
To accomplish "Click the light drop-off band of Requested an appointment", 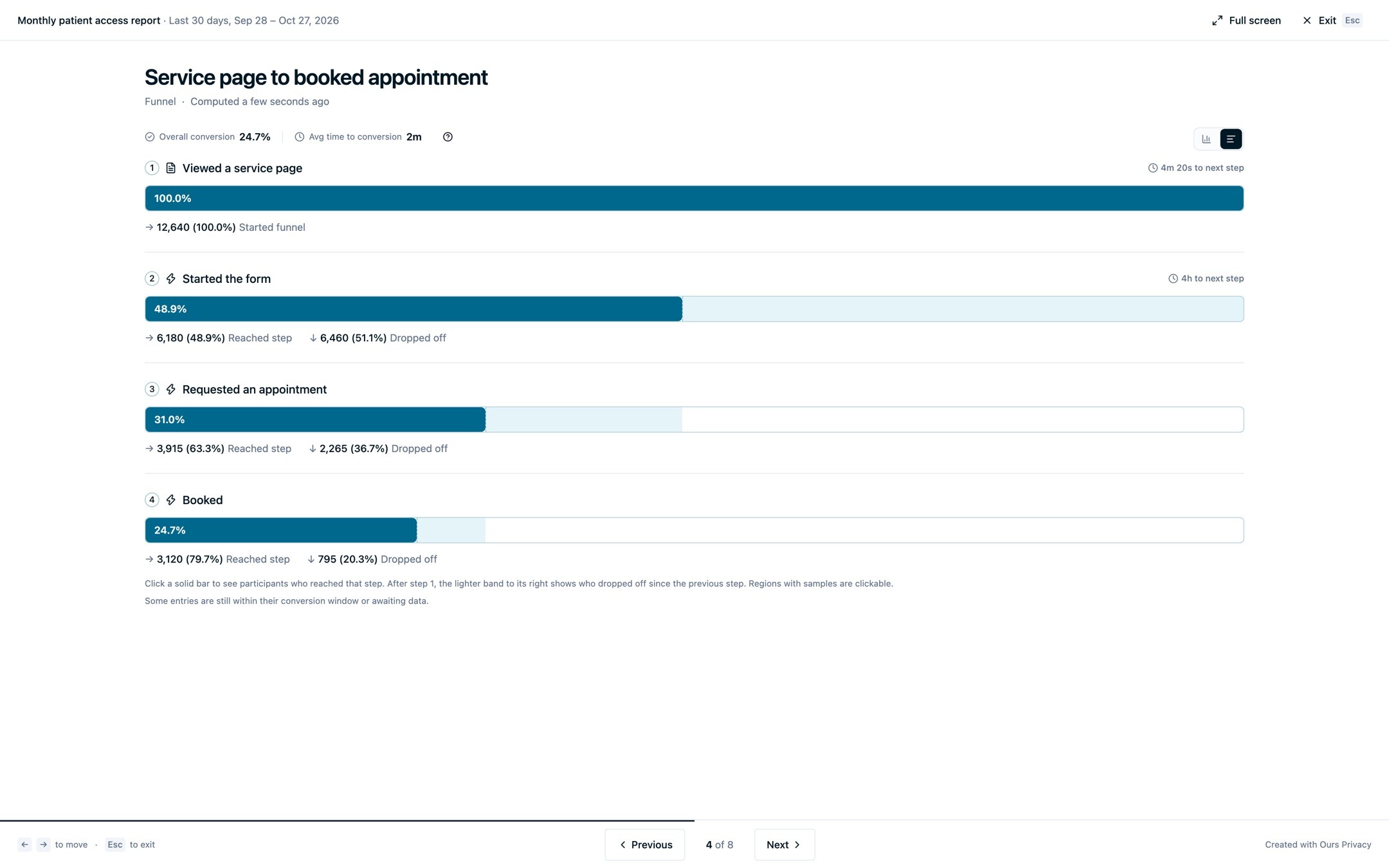I will click(584, 419).
